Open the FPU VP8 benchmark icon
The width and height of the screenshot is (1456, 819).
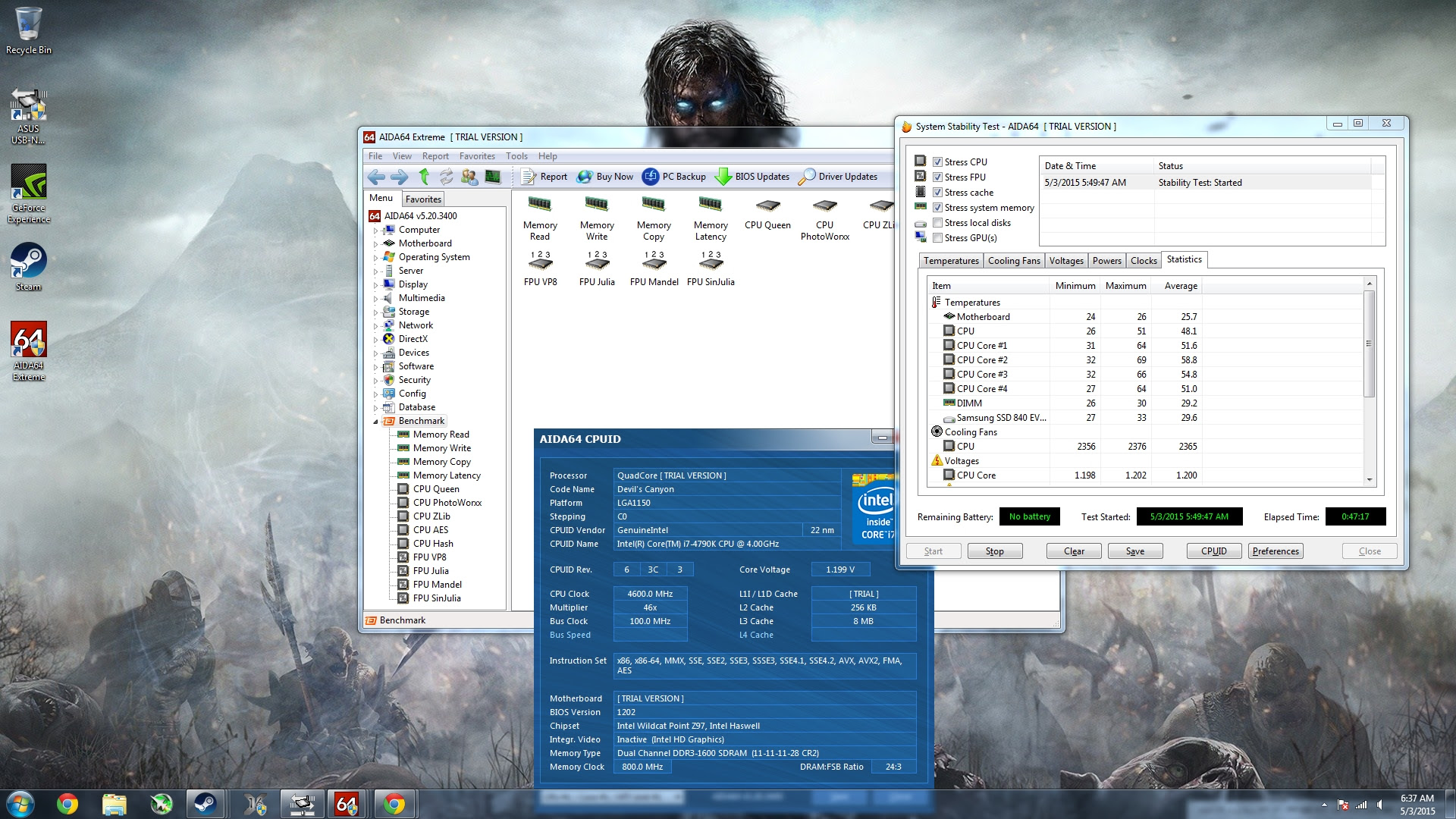(540, 268)
